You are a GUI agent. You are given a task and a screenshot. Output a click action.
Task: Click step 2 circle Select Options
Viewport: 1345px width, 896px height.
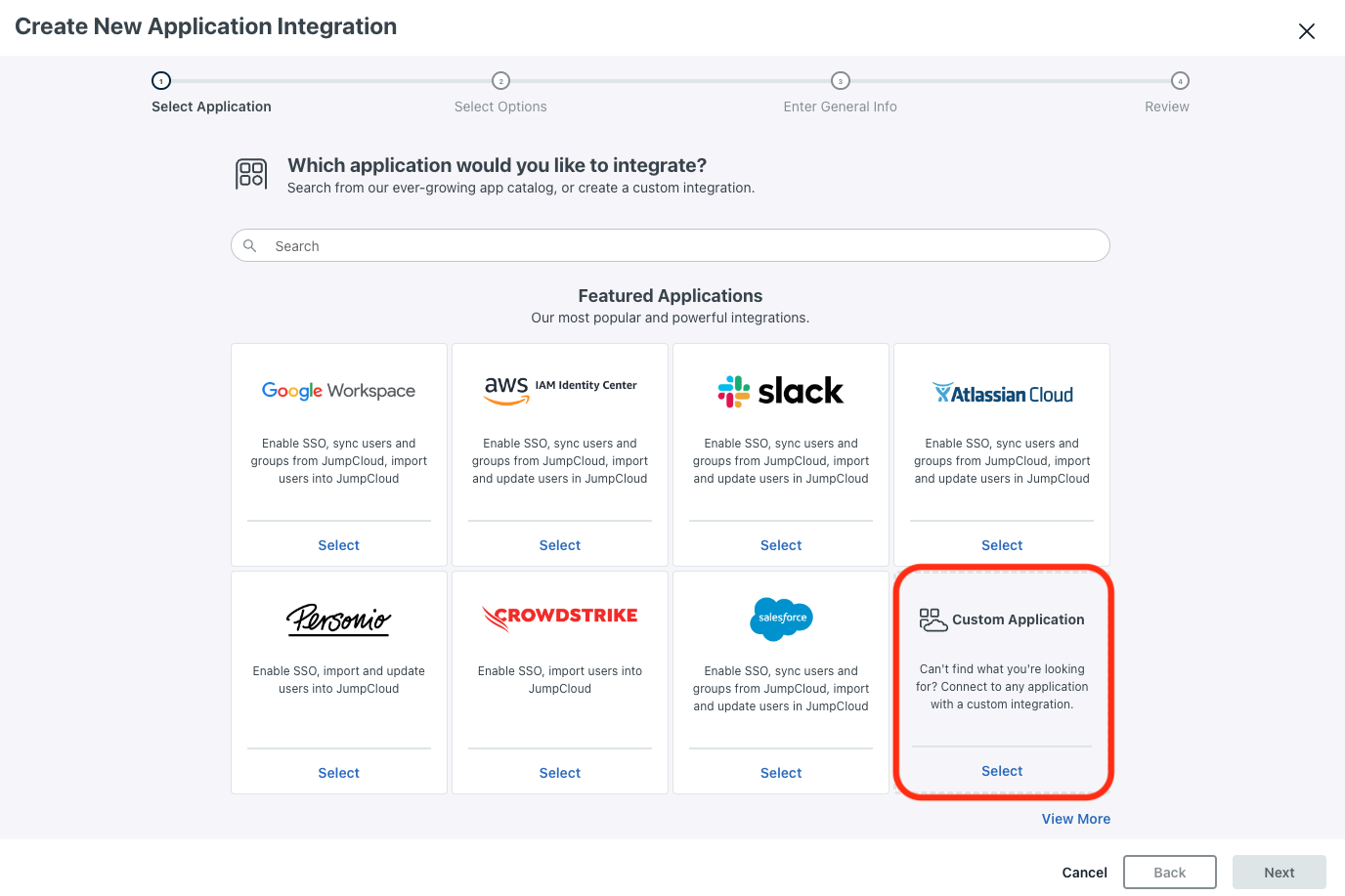[500, 81]
